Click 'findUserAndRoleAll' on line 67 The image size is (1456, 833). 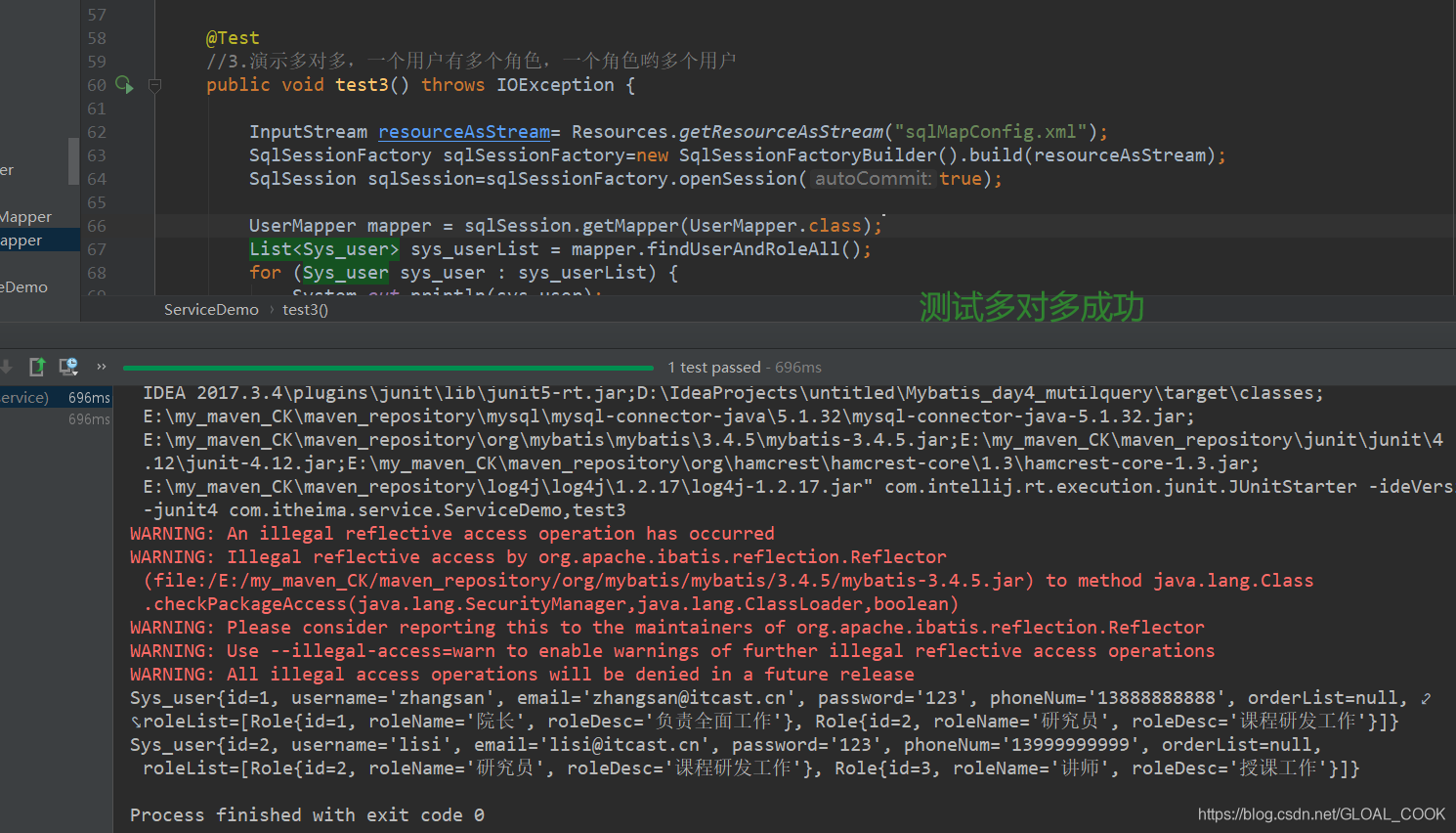pyautogui.click(x=743, y=249)
